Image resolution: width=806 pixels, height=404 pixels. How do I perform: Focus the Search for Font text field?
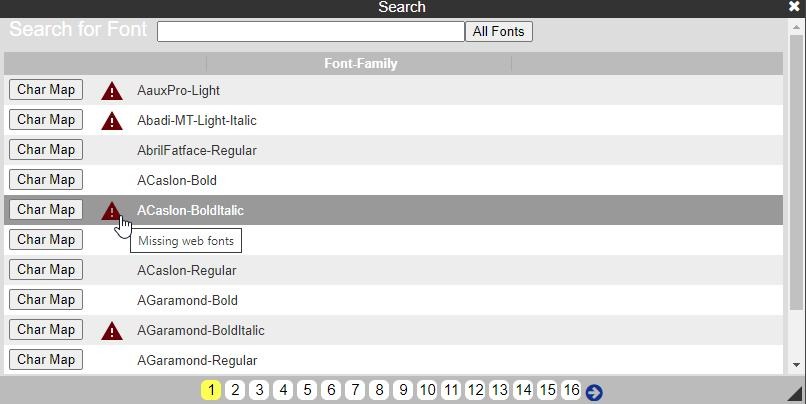[310, 31]
